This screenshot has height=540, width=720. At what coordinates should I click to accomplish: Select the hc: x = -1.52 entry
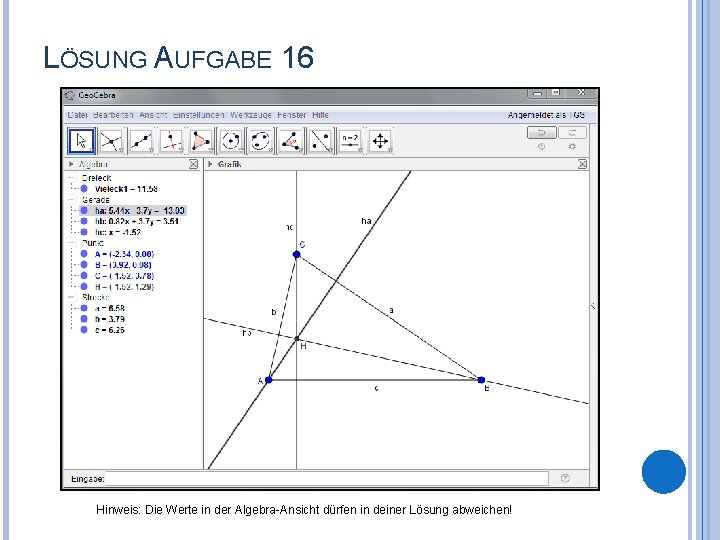pos(118,232)
